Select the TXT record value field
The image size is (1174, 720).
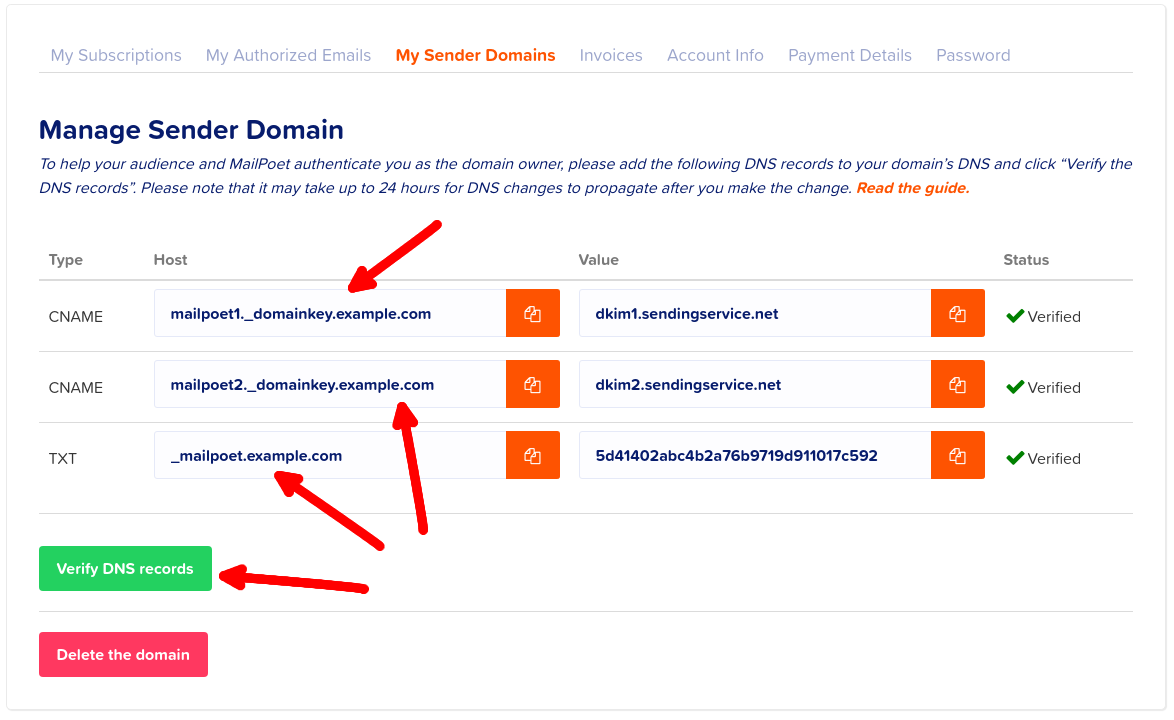click(753, 455)
